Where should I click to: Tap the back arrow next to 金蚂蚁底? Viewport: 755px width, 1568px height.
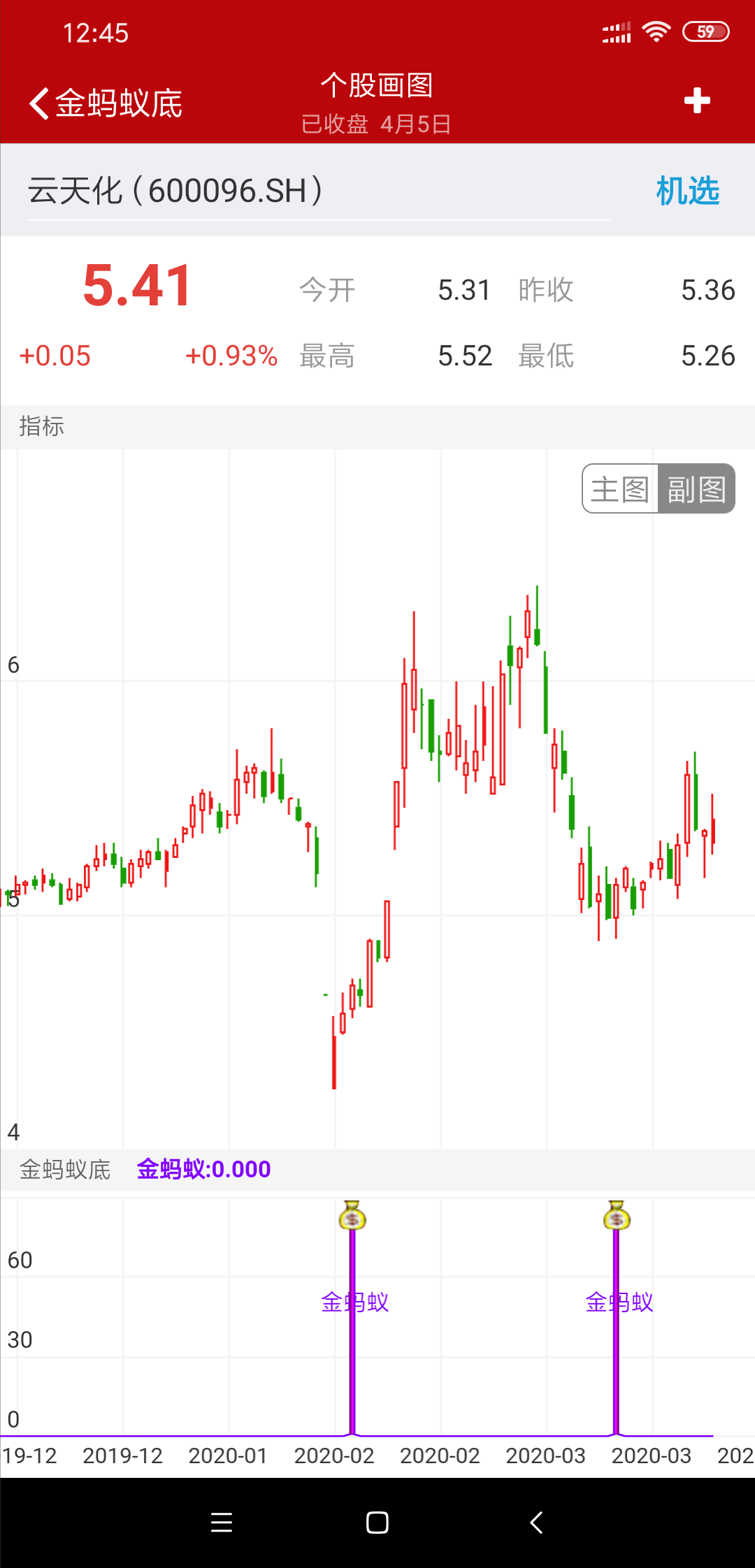coord(40,103)
